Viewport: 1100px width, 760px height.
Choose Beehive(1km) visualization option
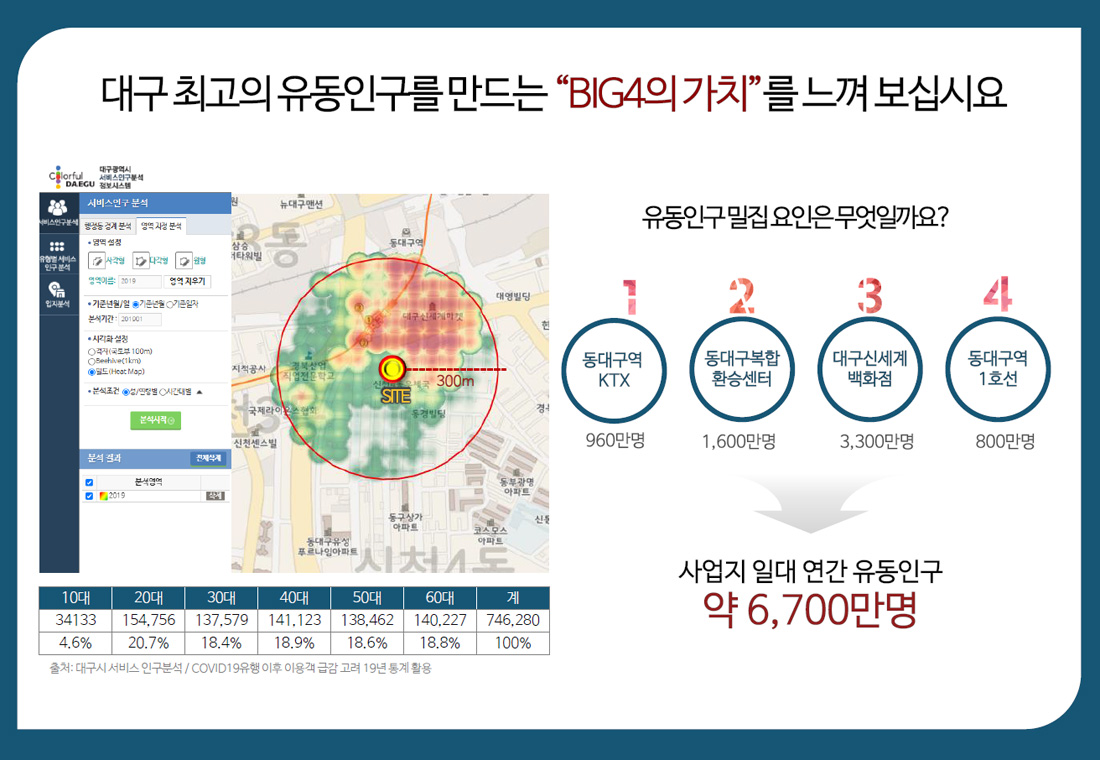(x=91, y=361)
